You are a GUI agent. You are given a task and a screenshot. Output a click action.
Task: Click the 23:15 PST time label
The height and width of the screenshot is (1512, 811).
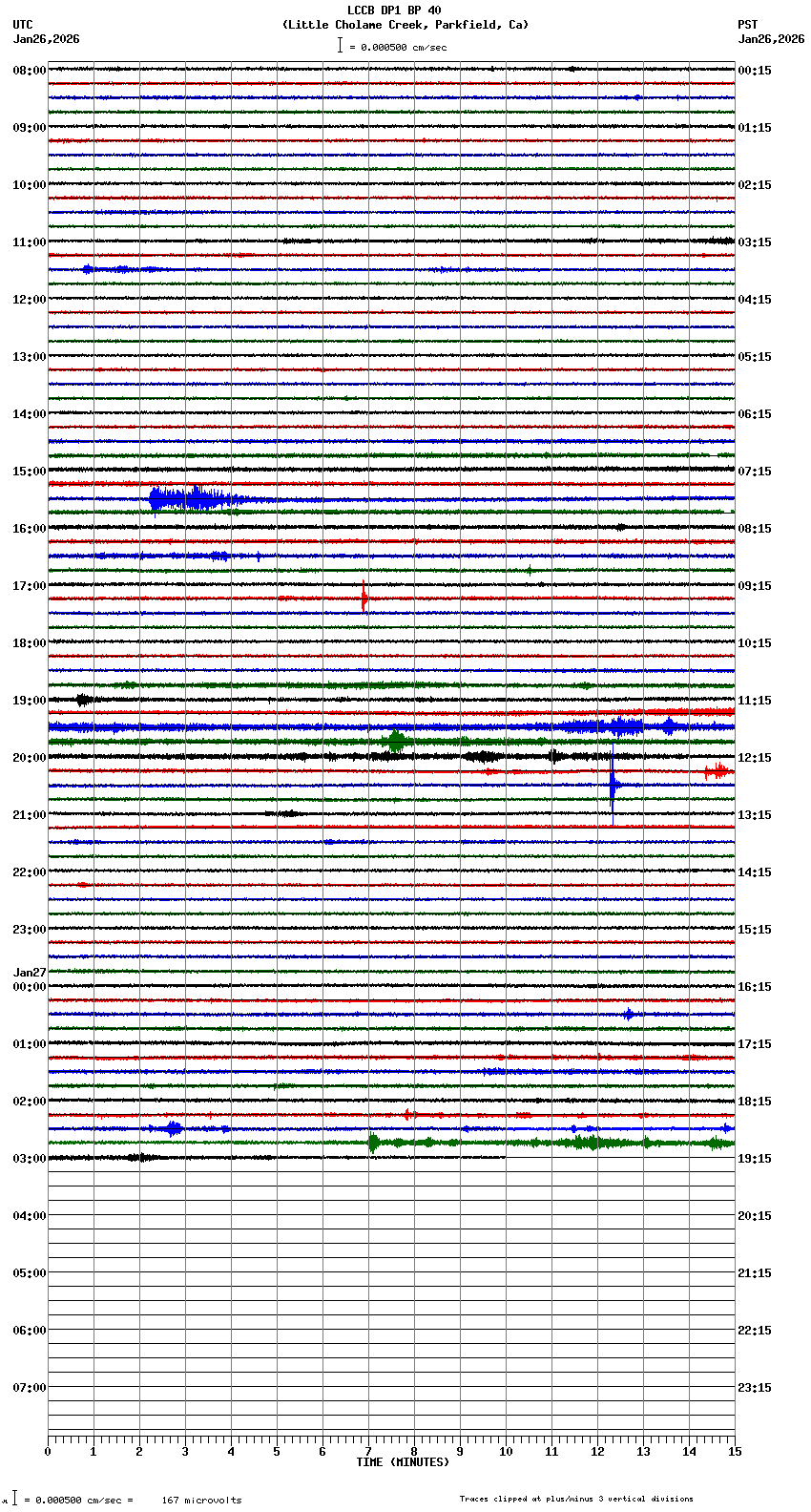pos(755,1388)
